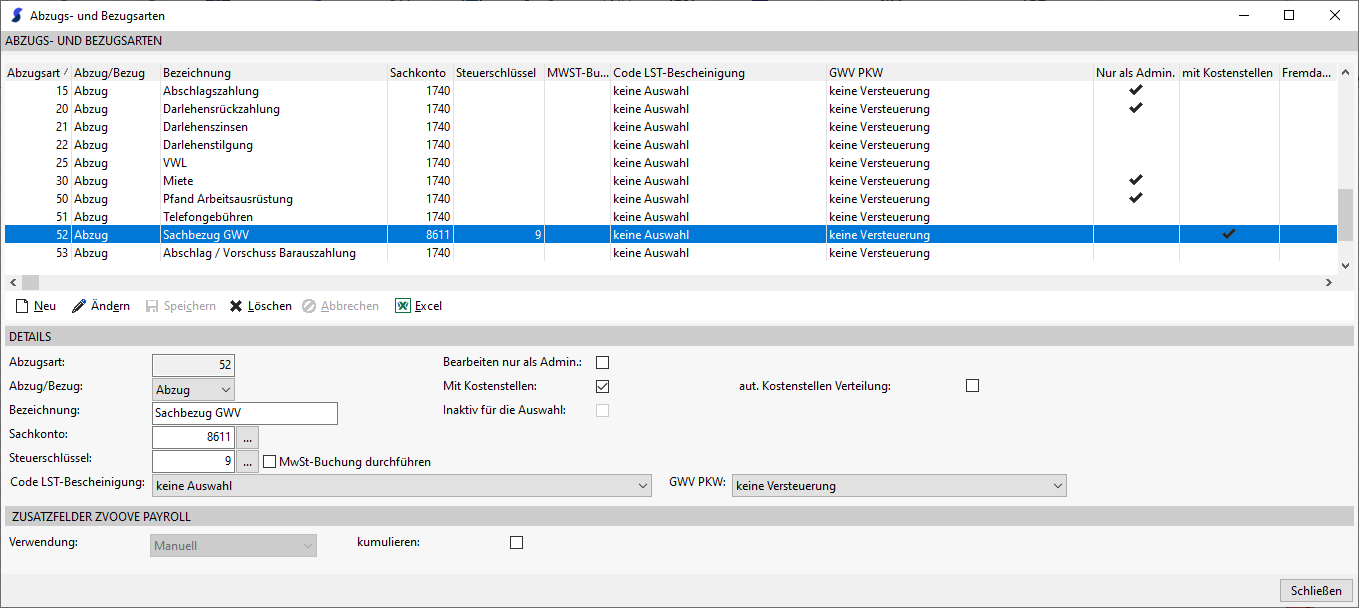This screenshot has height=608, width=1359.
Task: Enable 'aut. Kostenstellen Verteilung' checkbox
Action: (x=972, y=386)
